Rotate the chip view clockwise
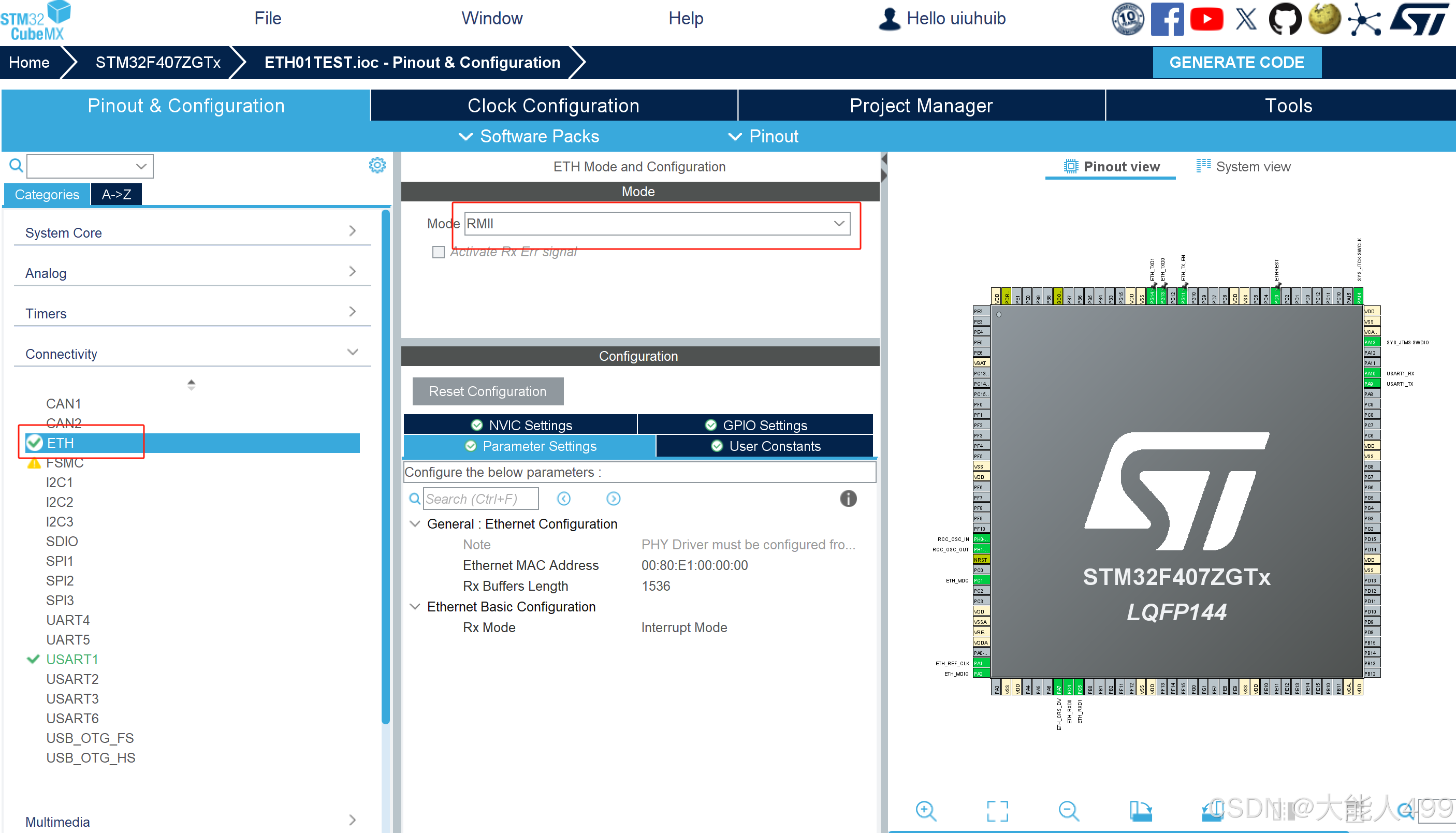1456x833 pixels. coord(1140,810)
